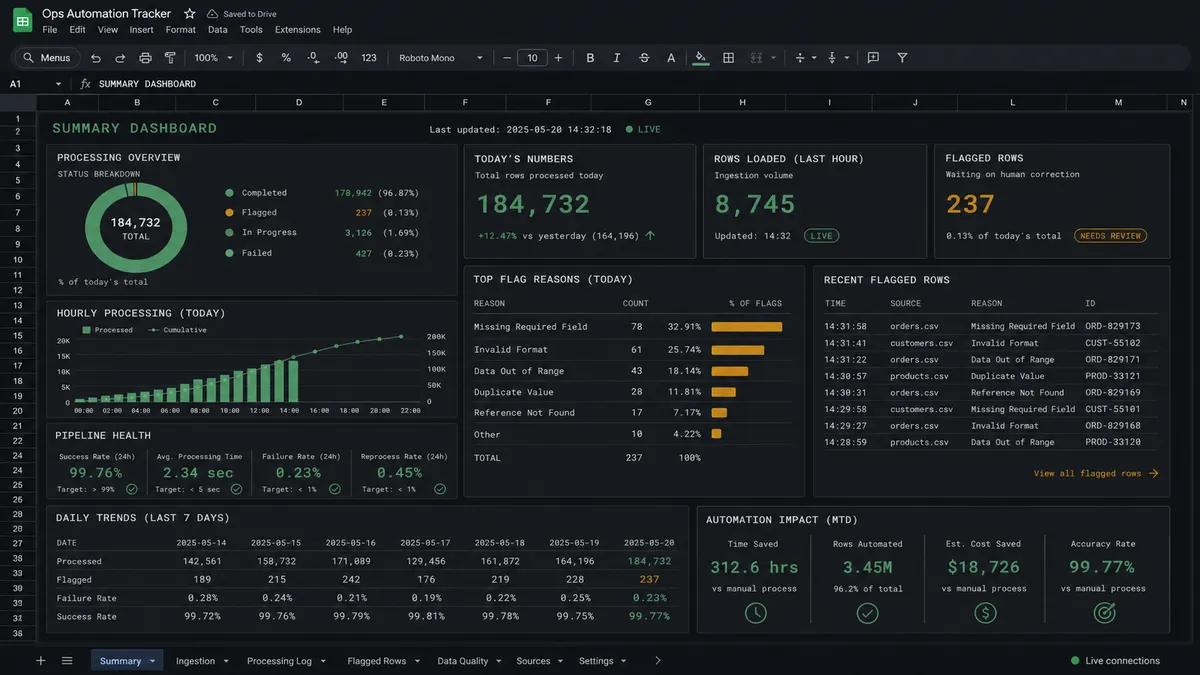Viewport: 1200px width, 675px height.
Task: Open the Roboto Mono font dropdown
Action: click(440, 58)
